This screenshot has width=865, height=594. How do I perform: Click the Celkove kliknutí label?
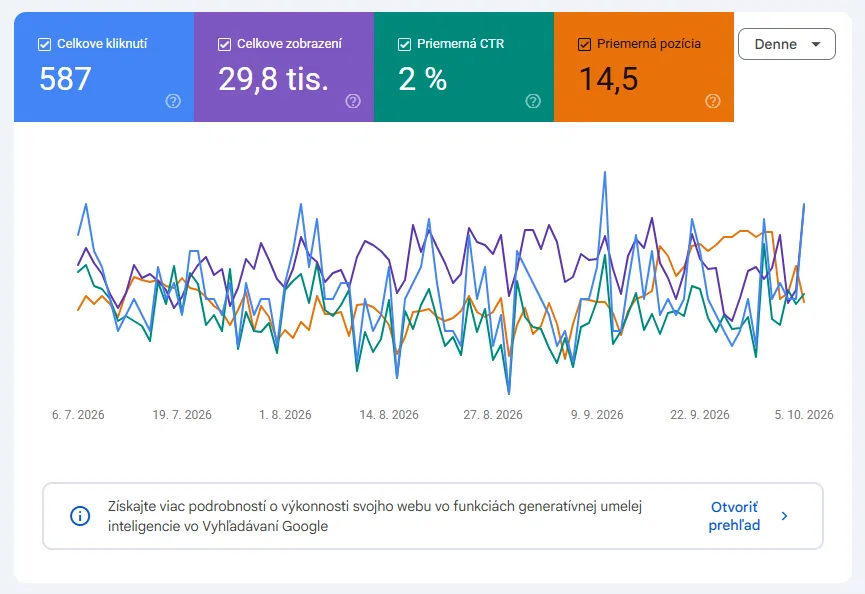click(102, 44)
